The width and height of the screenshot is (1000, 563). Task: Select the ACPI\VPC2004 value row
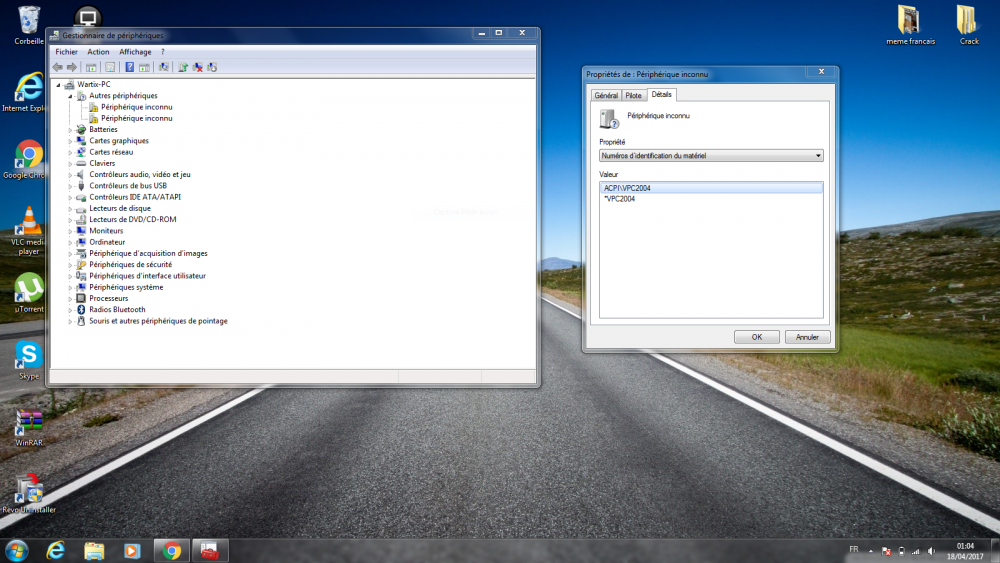pos(711,188)
